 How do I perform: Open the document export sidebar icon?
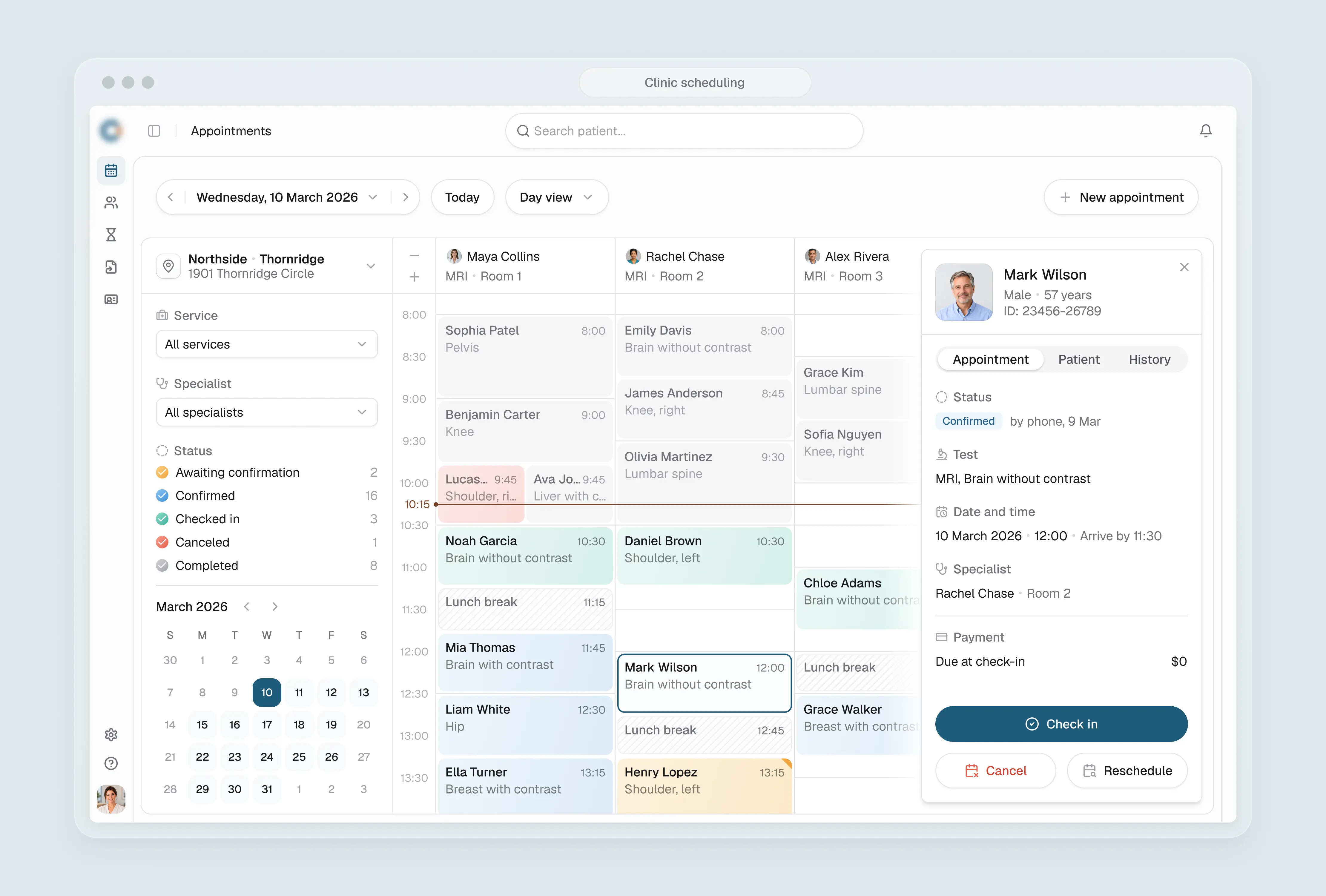click(x=111, y=267)
